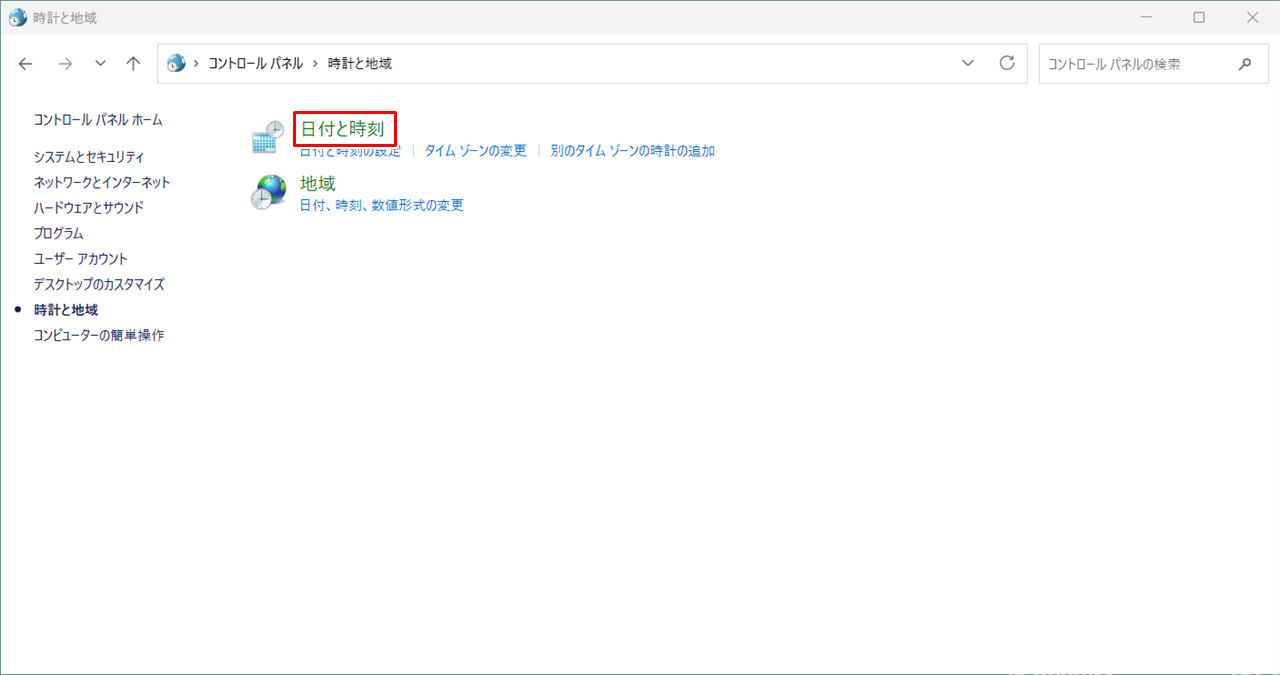Open デスクトップのカスタマイズ category
This screenshot has width=1280, height=675.
pos(99,284)
